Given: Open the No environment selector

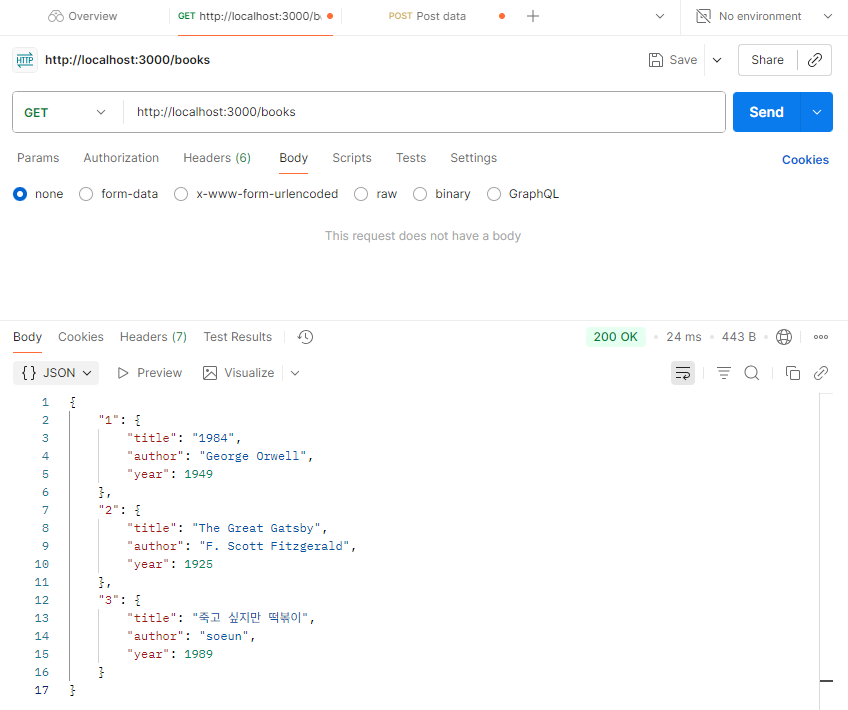Looking at the screenshot, I should click(x=764, y=16).
